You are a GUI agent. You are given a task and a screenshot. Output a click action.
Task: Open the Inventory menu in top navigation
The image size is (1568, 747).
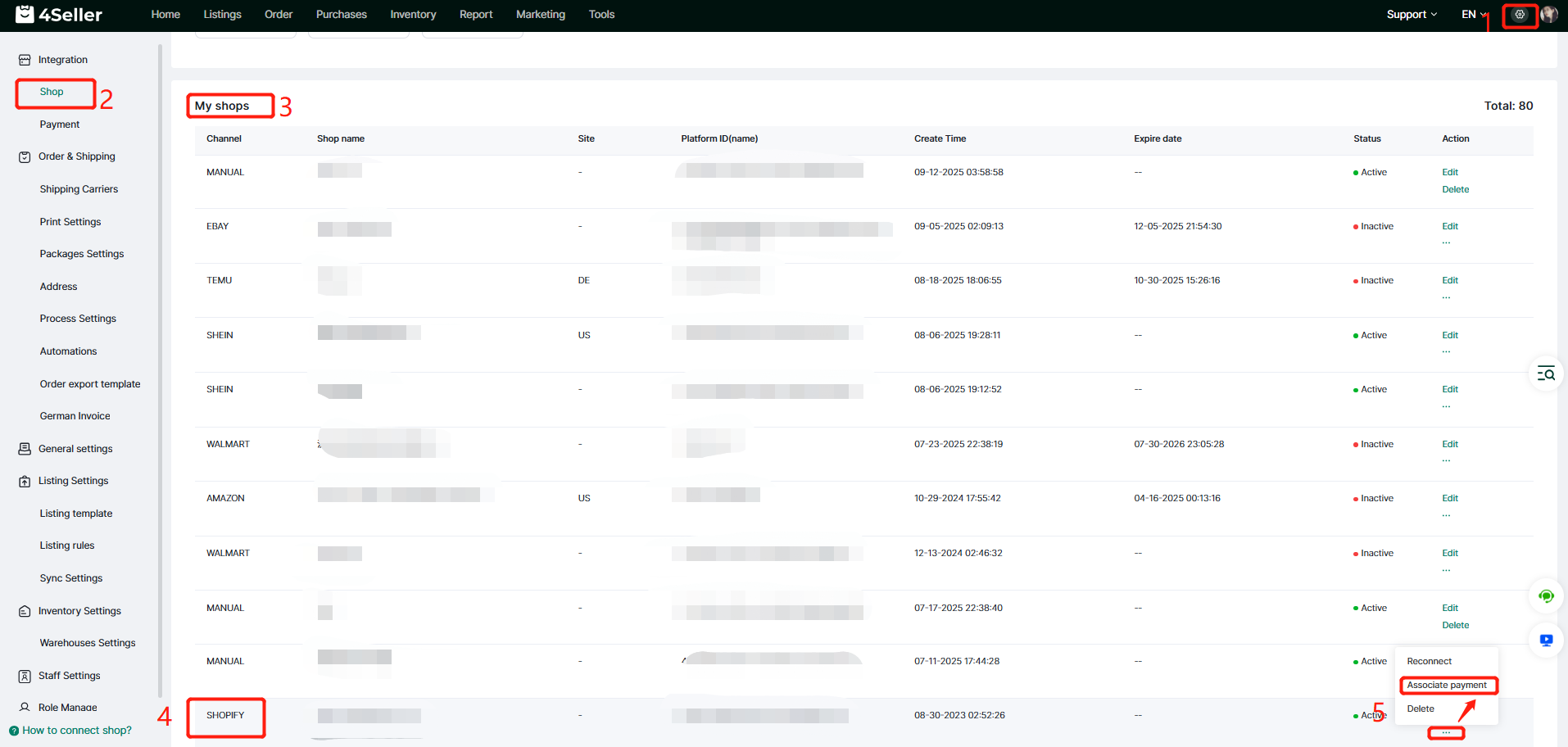413,15
